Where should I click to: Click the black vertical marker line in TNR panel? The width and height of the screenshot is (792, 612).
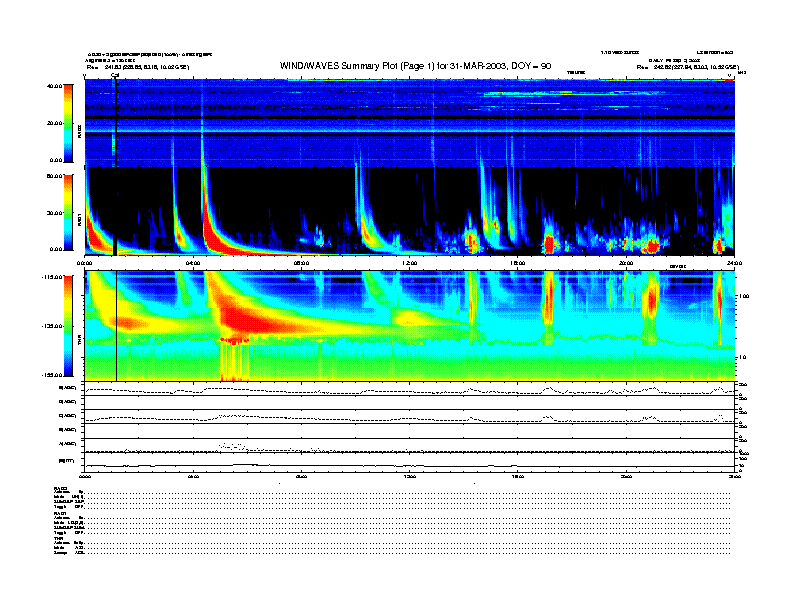tap(117, 326)
